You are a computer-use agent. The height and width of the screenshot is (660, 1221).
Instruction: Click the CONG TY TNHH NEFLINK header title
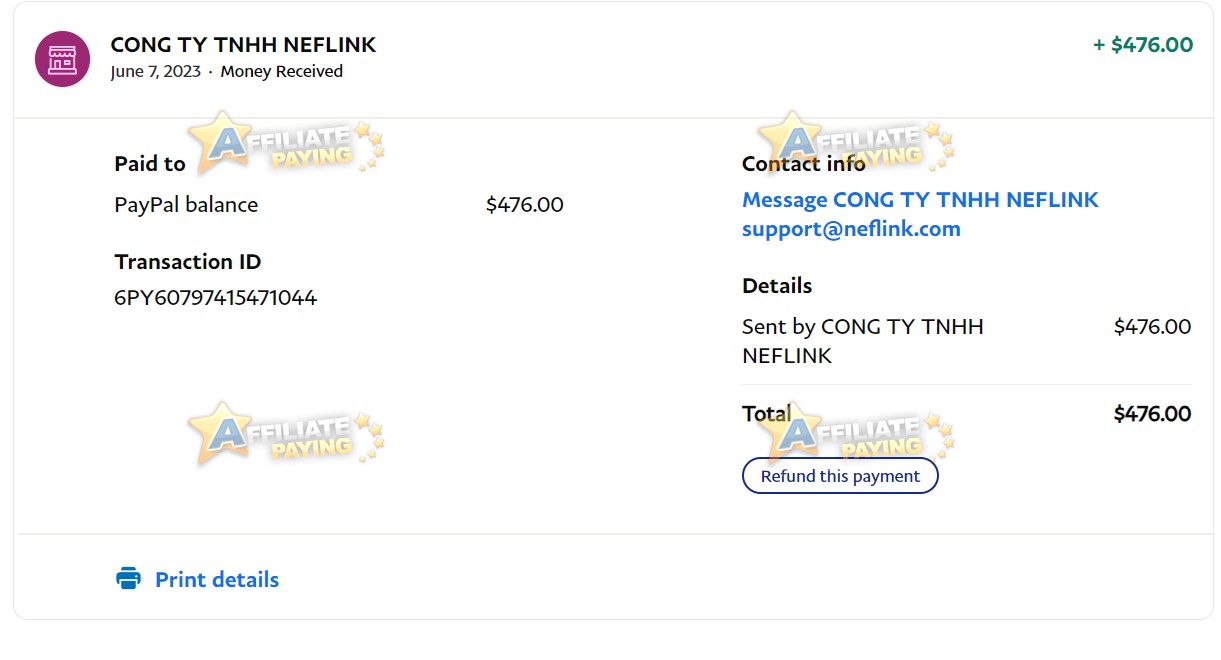click(243, 45)
